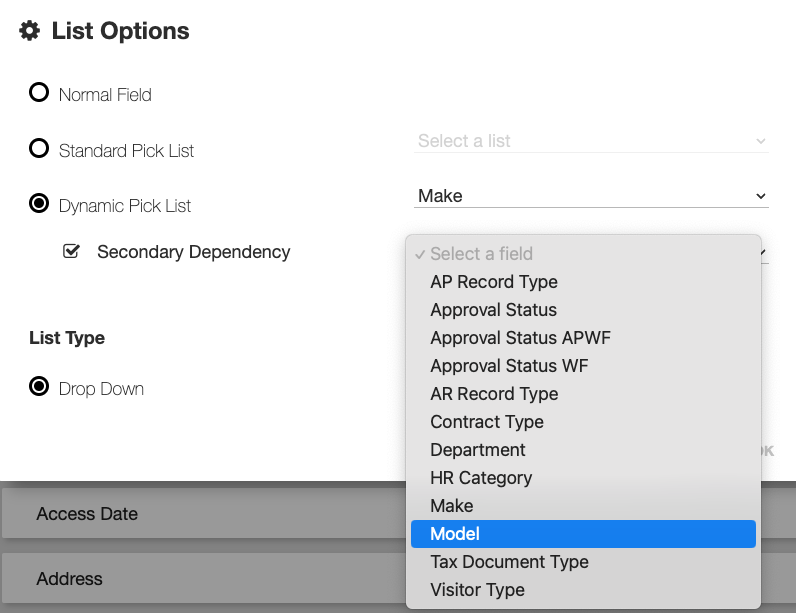Image resolution: width=796 pixels, height=613 pixels.
Task: Choose Model from the field list
Action: (x=583, y=534)
